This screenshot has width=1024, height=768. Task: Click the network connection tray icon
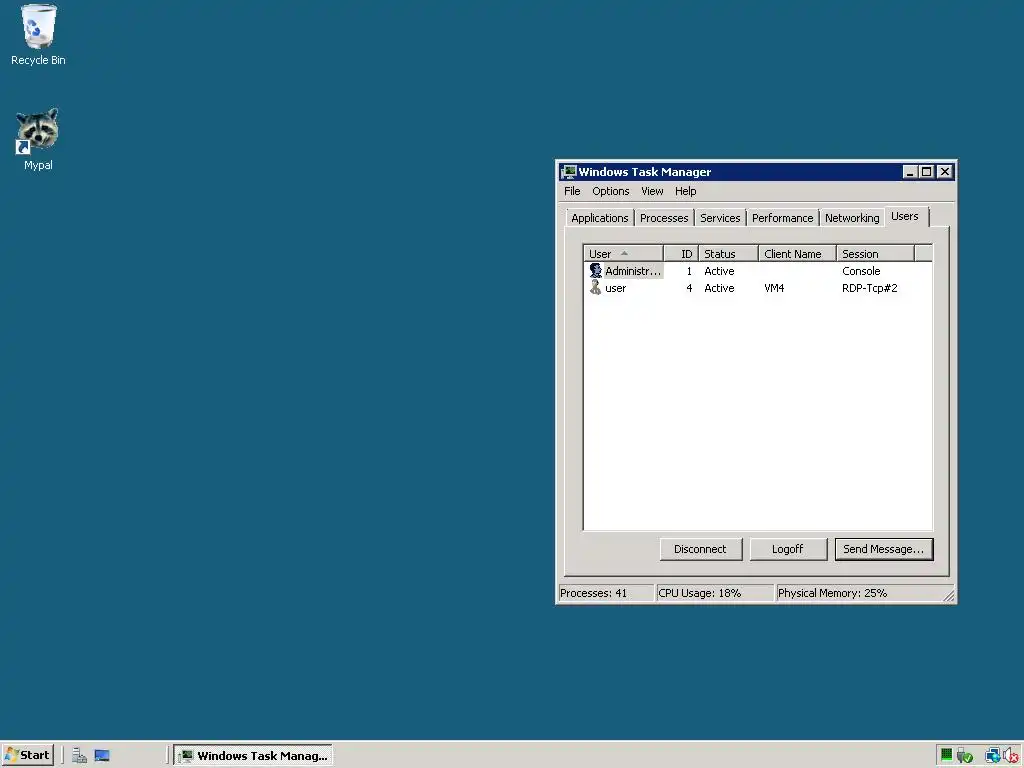point(991,756)
